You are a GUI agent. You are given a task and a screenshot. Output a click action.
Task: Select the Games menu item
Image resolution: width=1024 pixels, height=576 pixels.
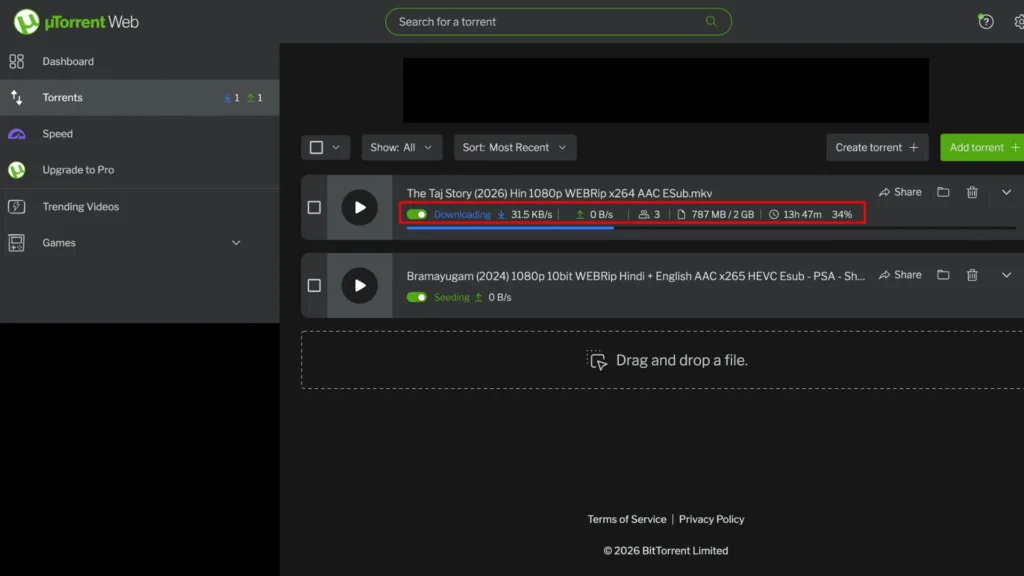pyautogui.click(x=140, y=243)
